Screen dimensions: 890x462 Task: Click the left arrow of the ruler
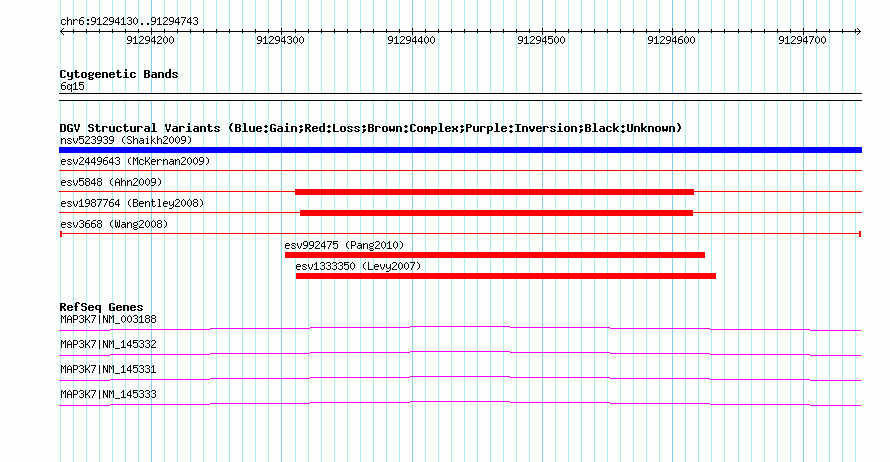(x=62, y=32)
